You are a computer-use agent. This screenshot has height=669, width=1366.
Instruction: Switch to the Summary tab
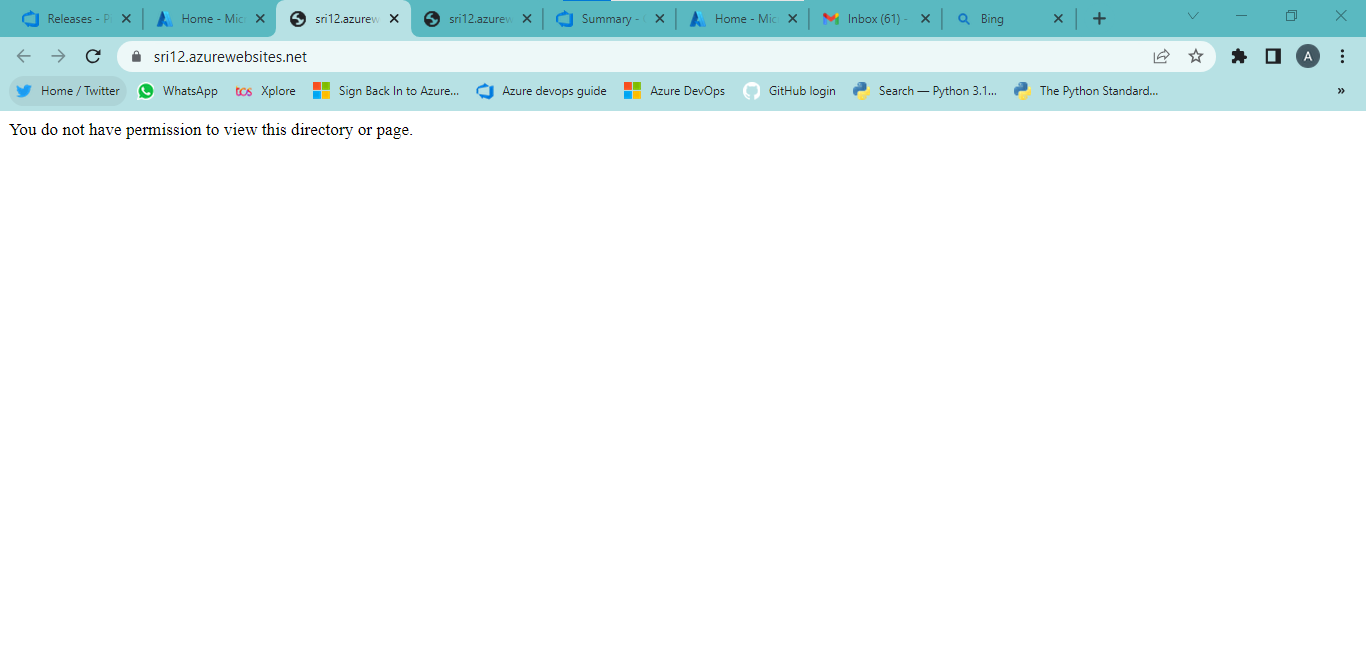(609, 19)
